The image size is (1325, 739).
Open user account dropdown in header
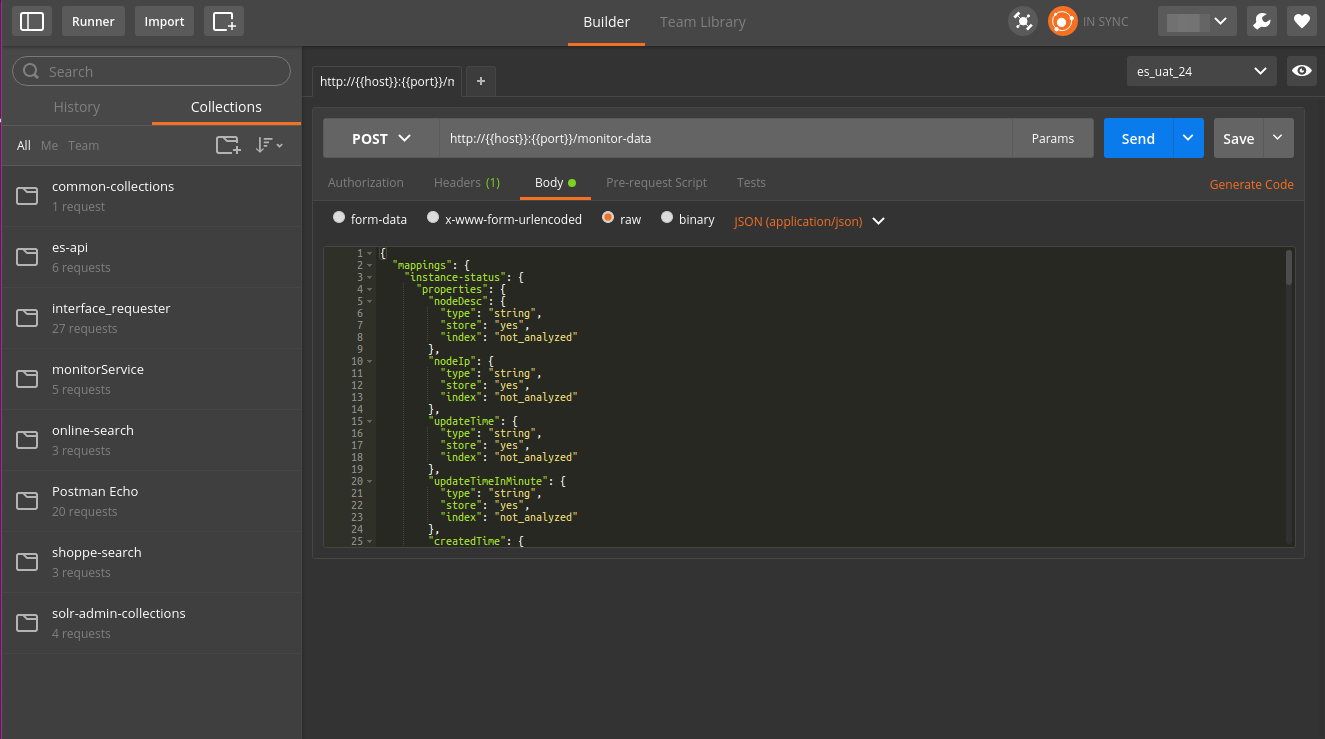1197,21
